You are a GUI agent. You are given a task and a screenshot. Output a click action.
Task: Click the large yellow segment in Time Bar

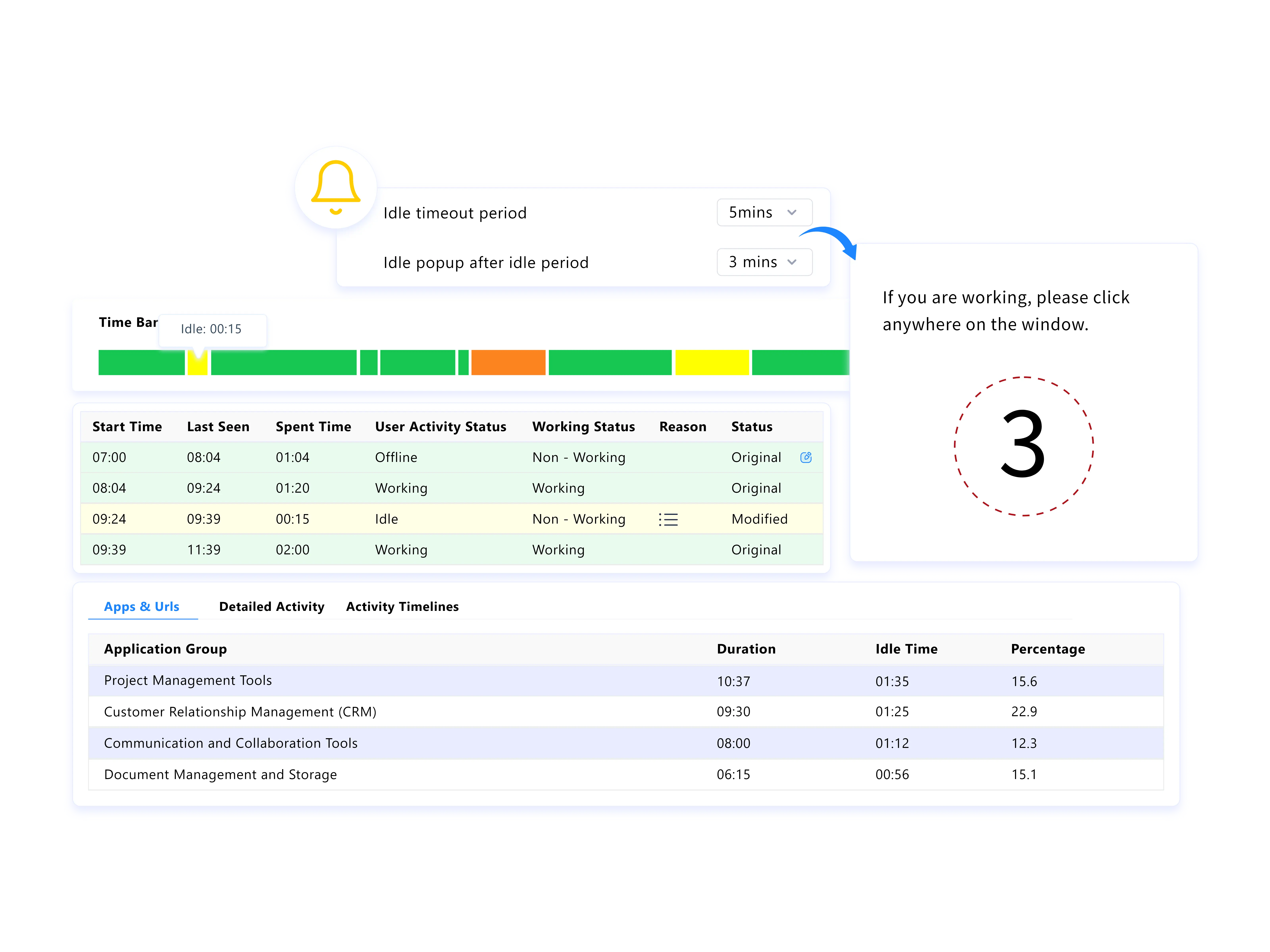712,363
